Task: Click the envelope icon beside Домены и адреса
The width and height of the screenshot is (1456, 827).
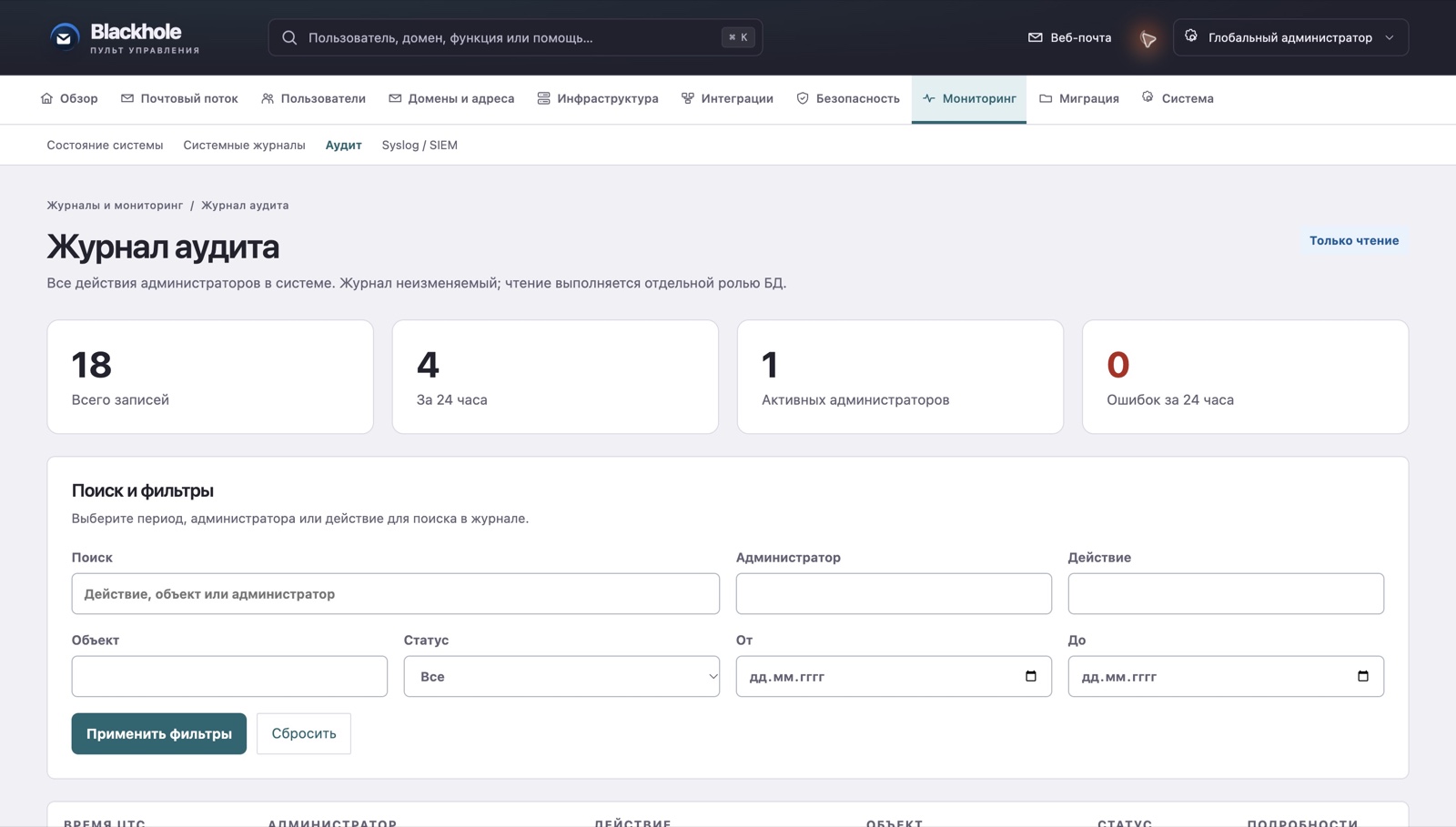Action: tap(395, 98)
